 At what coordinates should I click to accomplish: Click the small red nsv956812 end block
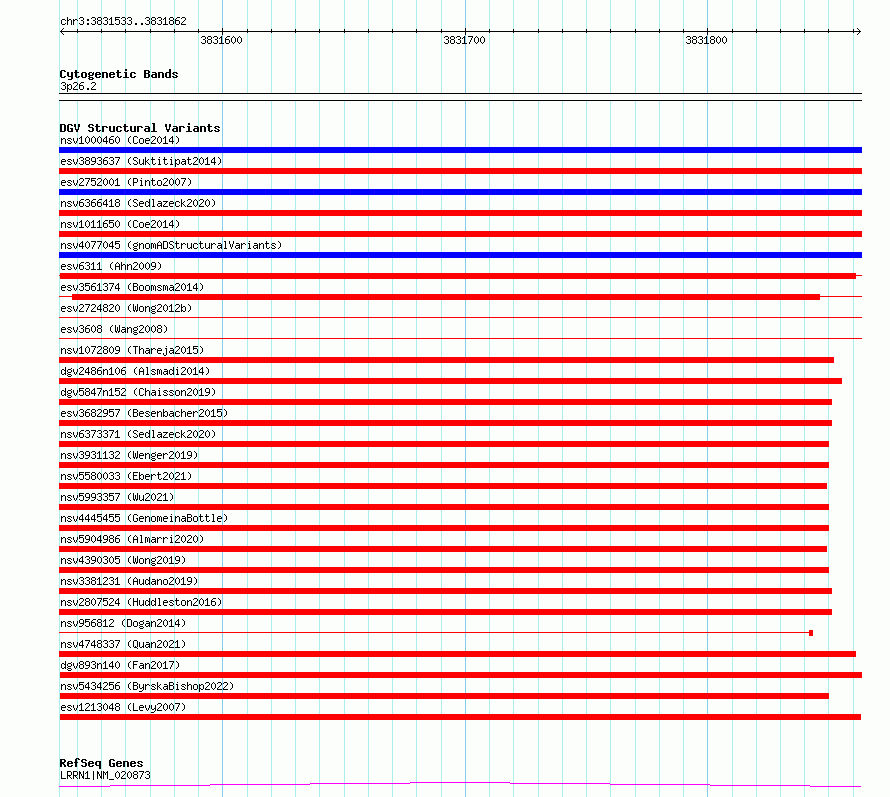point(811,633)
